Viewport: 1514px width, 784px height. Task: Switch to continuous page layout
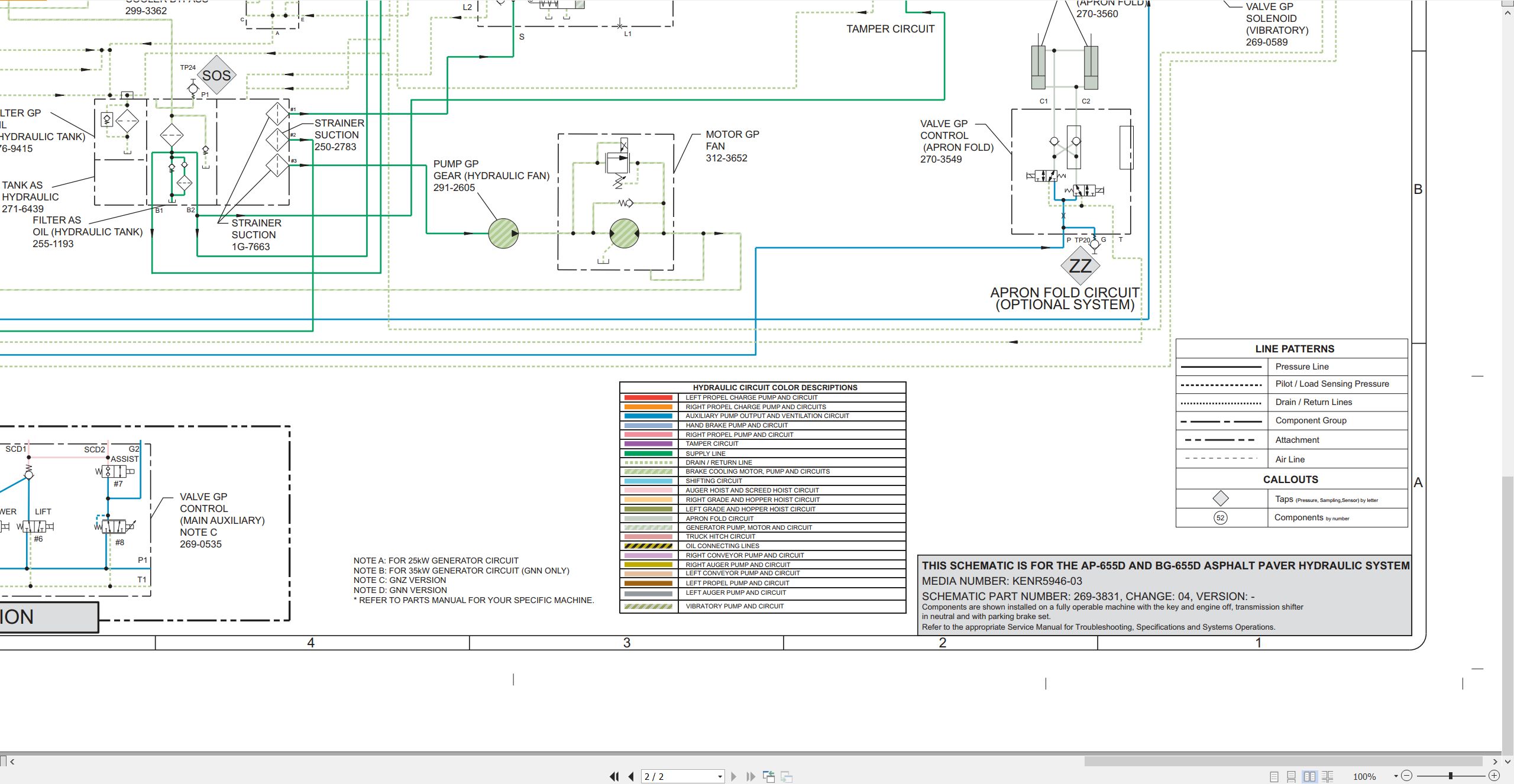coord(1292,776)
